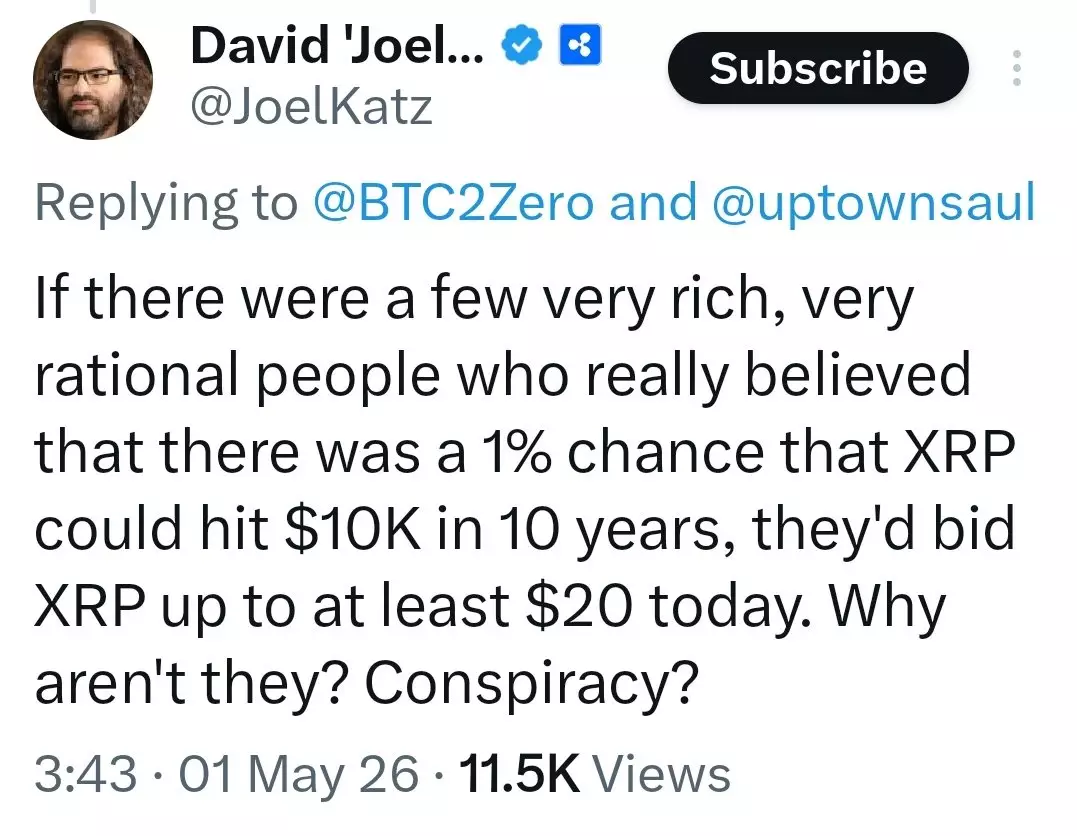Open the three-dot more options menu
Image resolution: width=1077 pixels, height=836 pixels.
click(1017, 68)
